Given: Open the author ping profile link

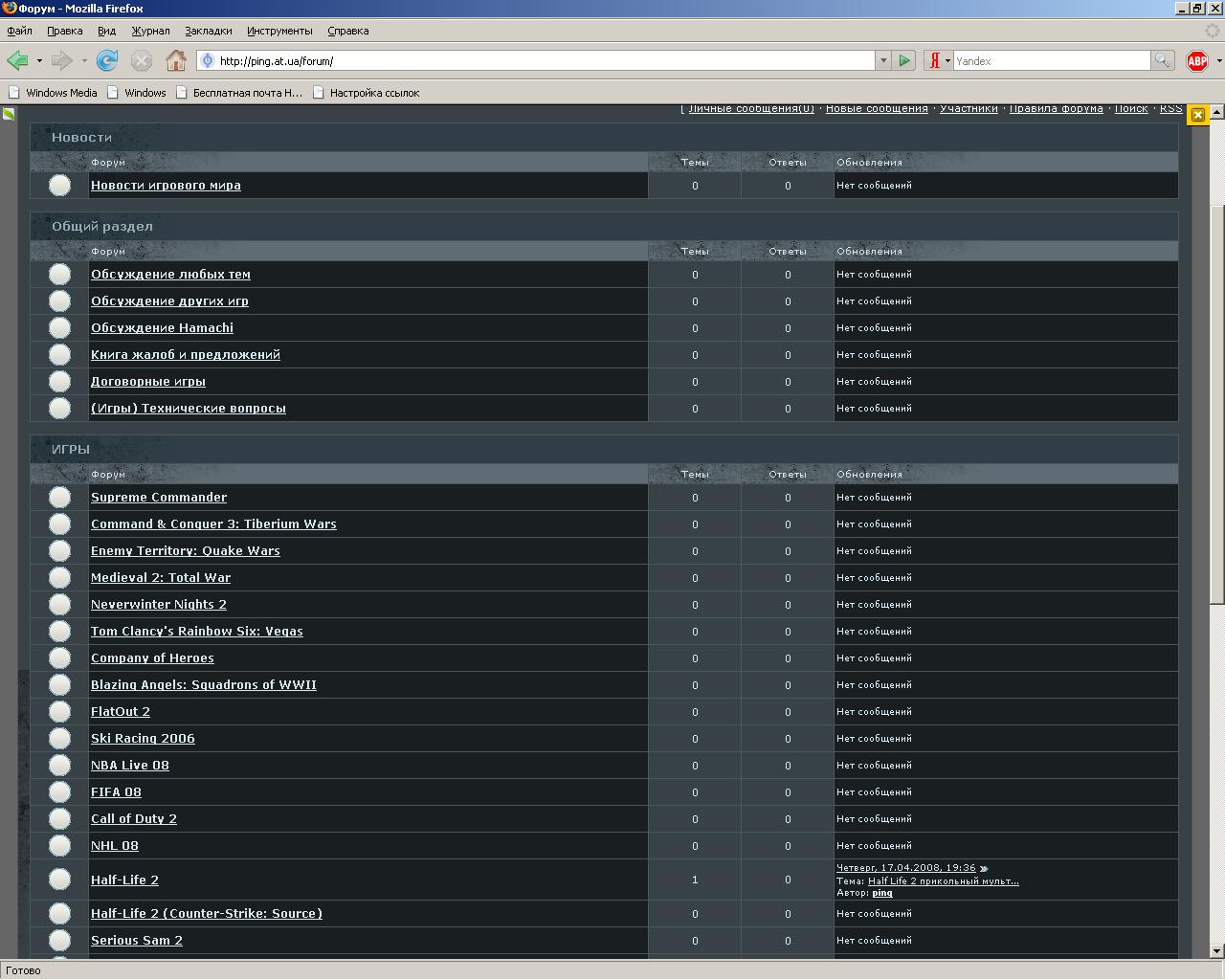Looking at the screenshot, I should (882, 893).
